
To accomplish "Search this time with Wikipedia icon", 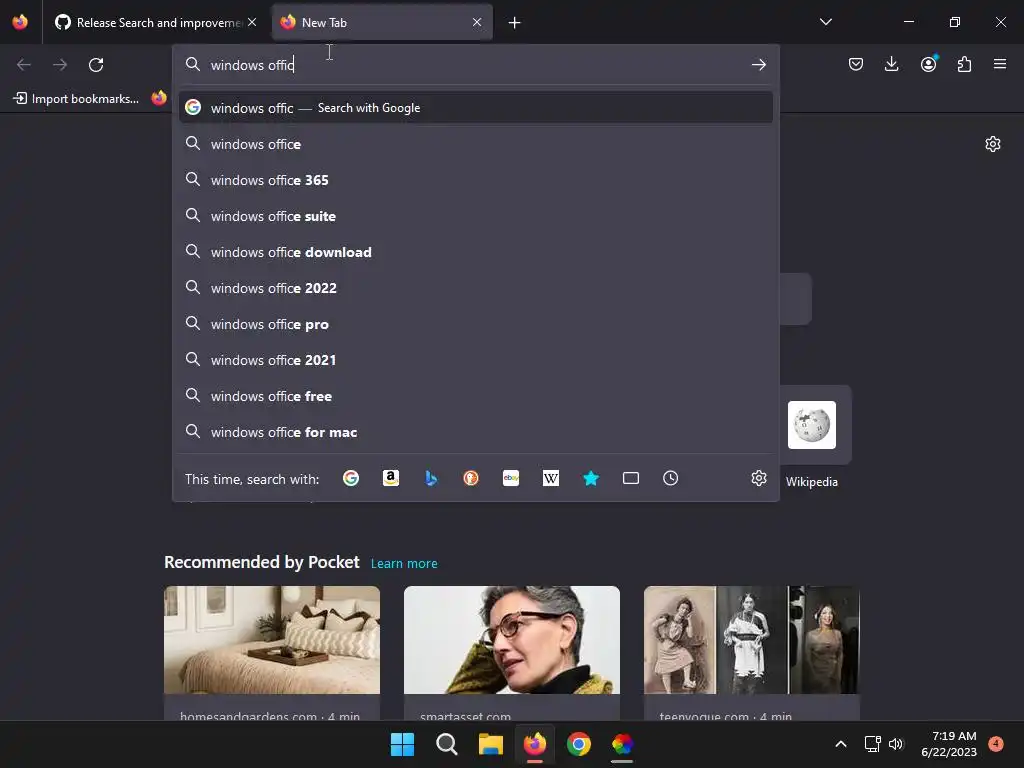I will pos(551,479).
